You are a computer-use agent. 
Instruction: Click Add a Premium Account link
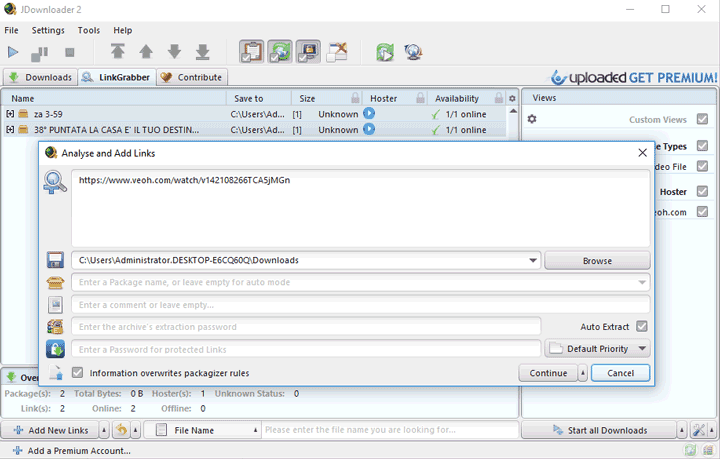pos(72,451)
